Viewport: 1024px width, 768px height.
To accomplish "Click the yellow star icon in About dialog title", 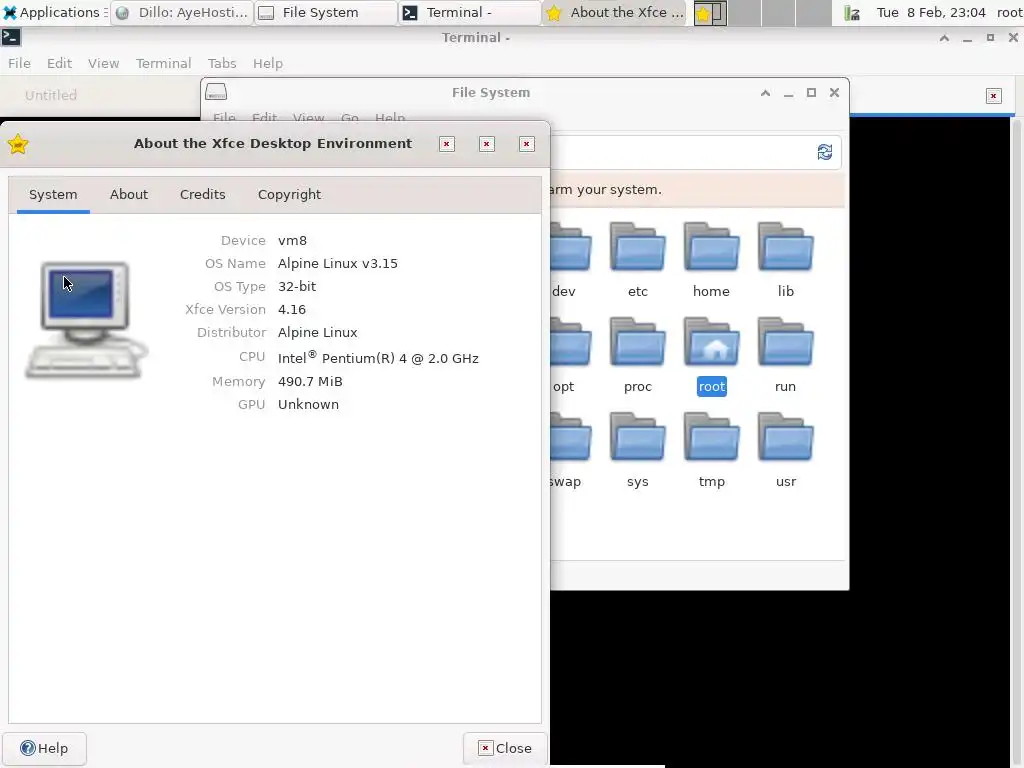I will 18,144.
